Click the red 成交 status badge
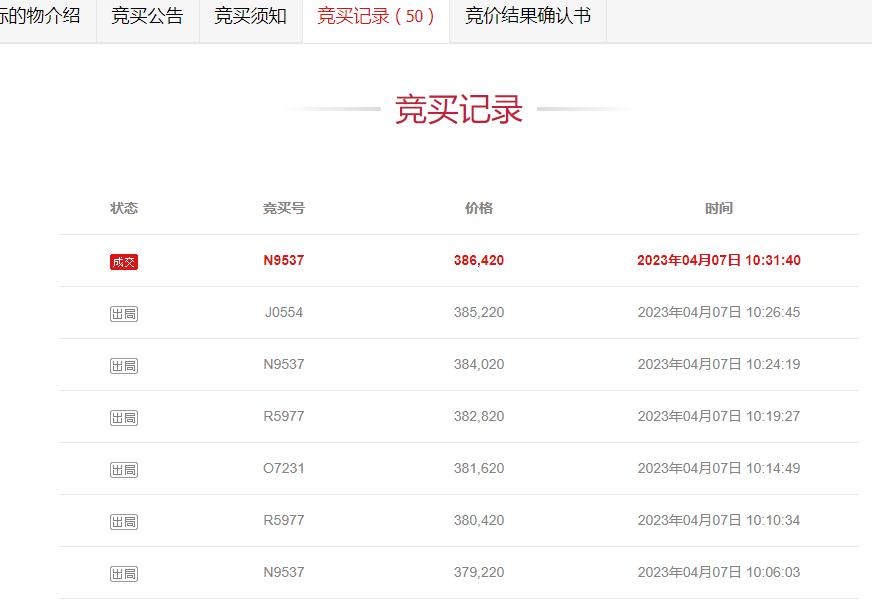This screenshot has height=607, width=872. pyautogui.click(x=124, y=260)
